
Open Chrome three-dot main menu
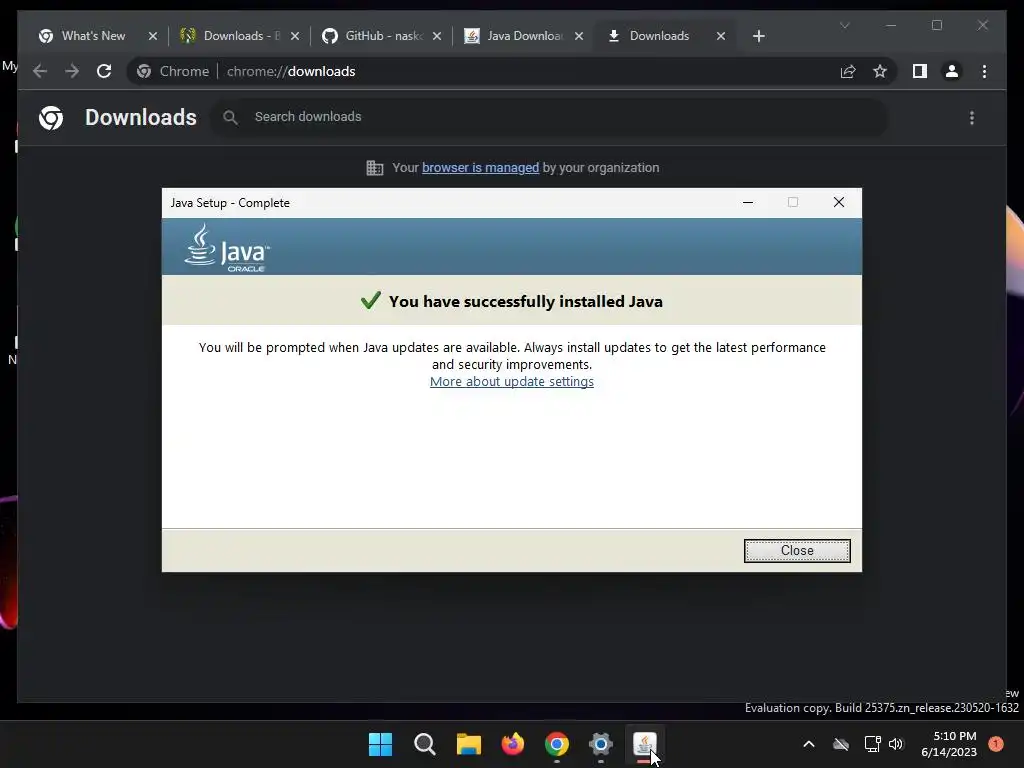984,71
